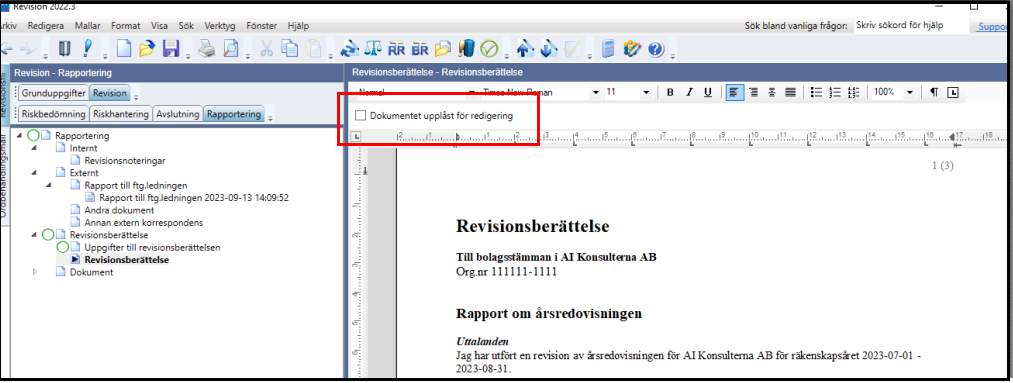The image size is (1013, 383).
Task: Click the blue exclamation mark icon
Action: 88,48
